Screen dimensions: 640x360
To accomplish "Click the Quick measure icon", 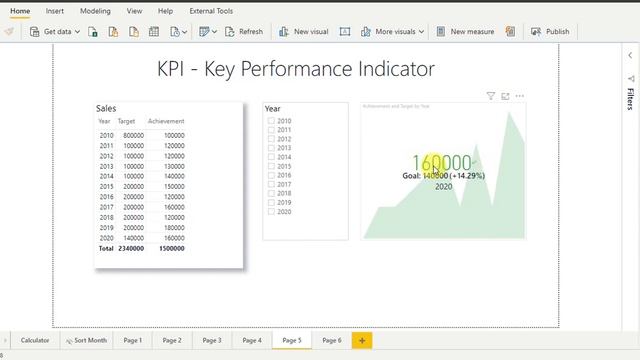I will (x=510, y=31).
